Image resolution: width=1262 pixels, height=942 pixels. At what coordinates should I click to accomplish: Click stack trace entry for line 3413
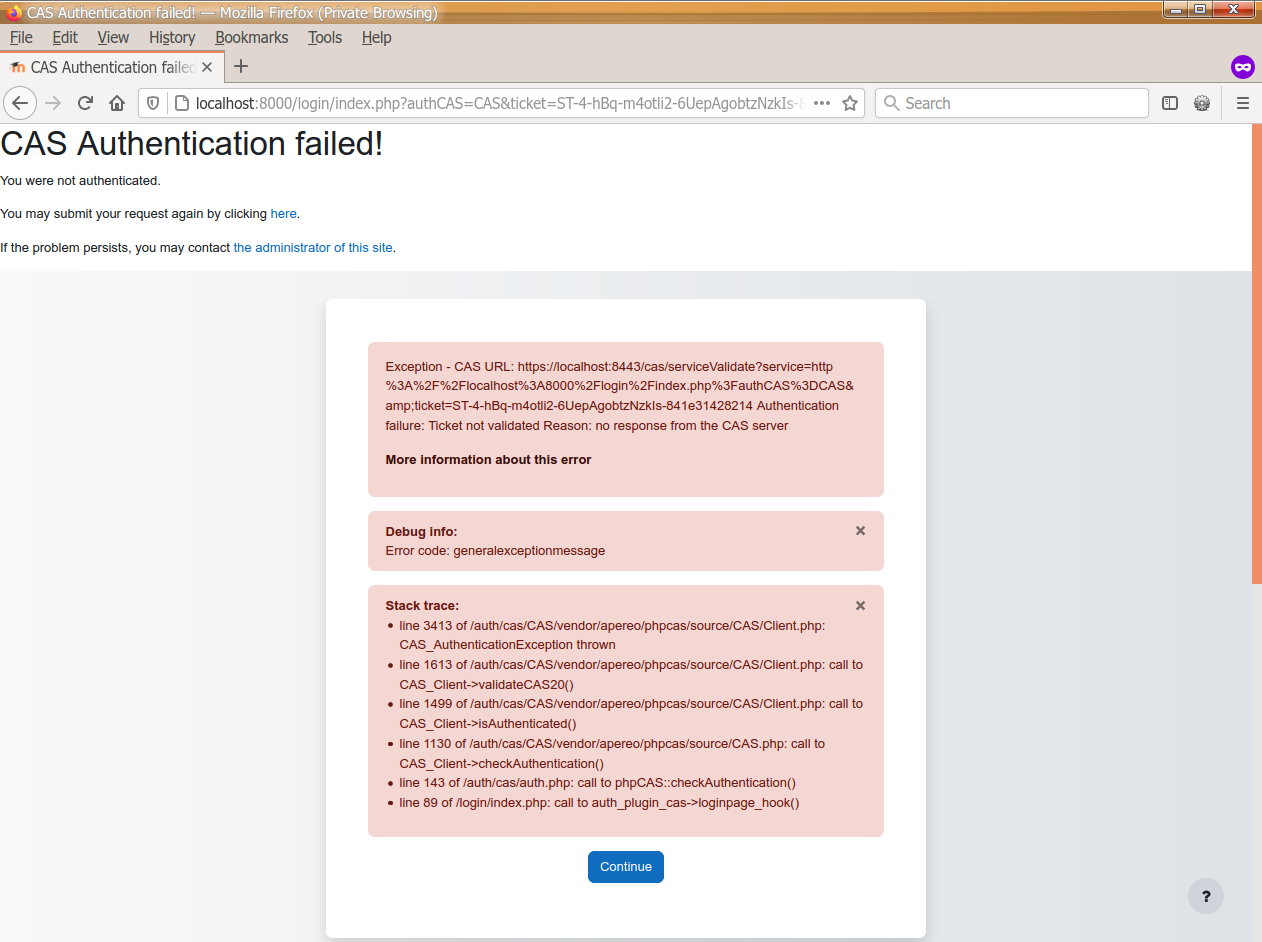click(612, 635)
